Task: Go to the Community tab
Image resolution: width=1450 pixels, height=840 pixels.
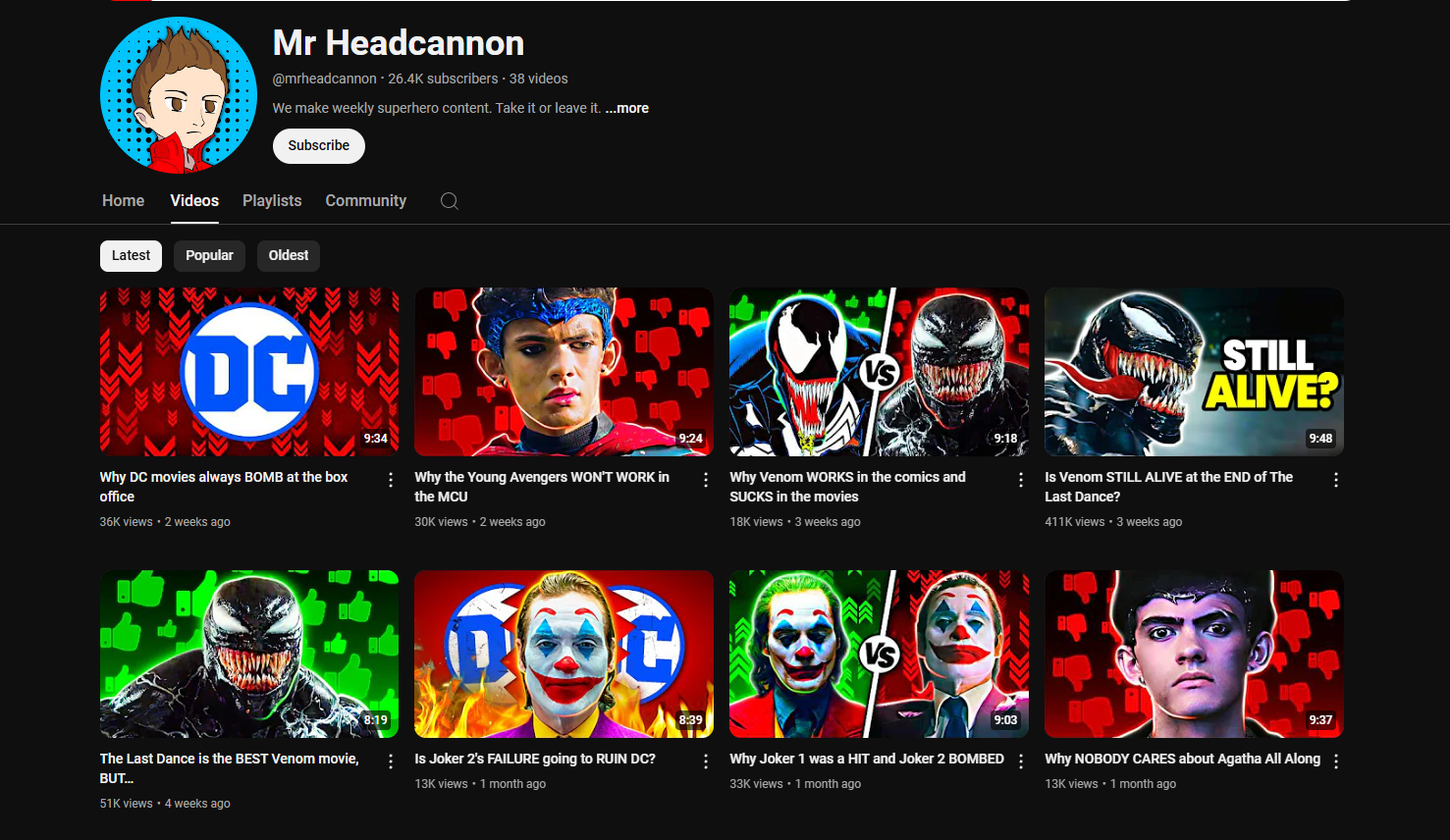Action: coord(366,200)
